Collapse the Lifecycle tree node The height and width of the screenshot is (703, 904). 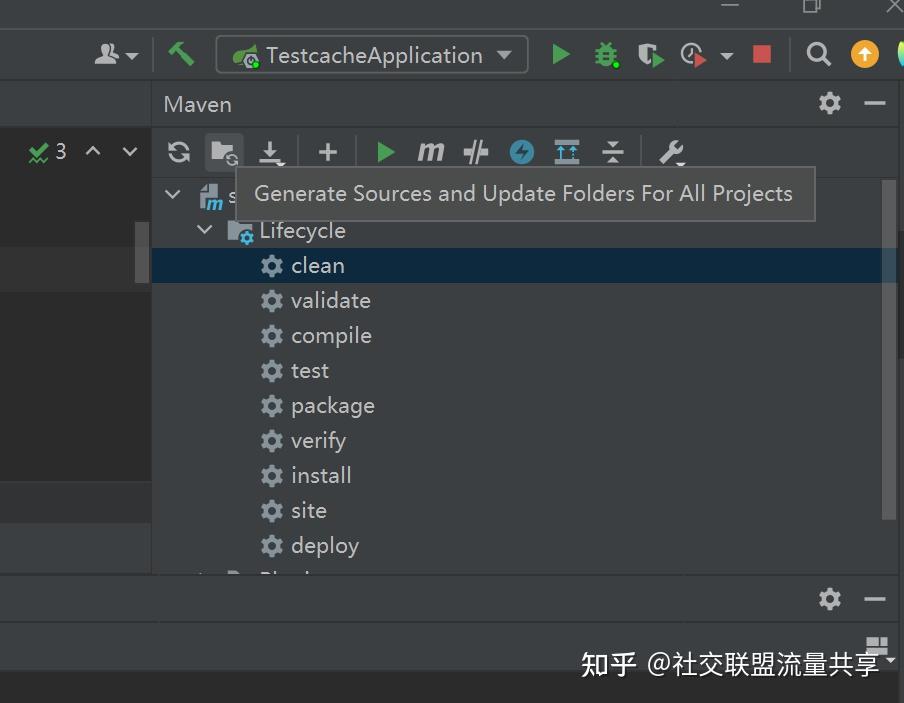[206, 230]
